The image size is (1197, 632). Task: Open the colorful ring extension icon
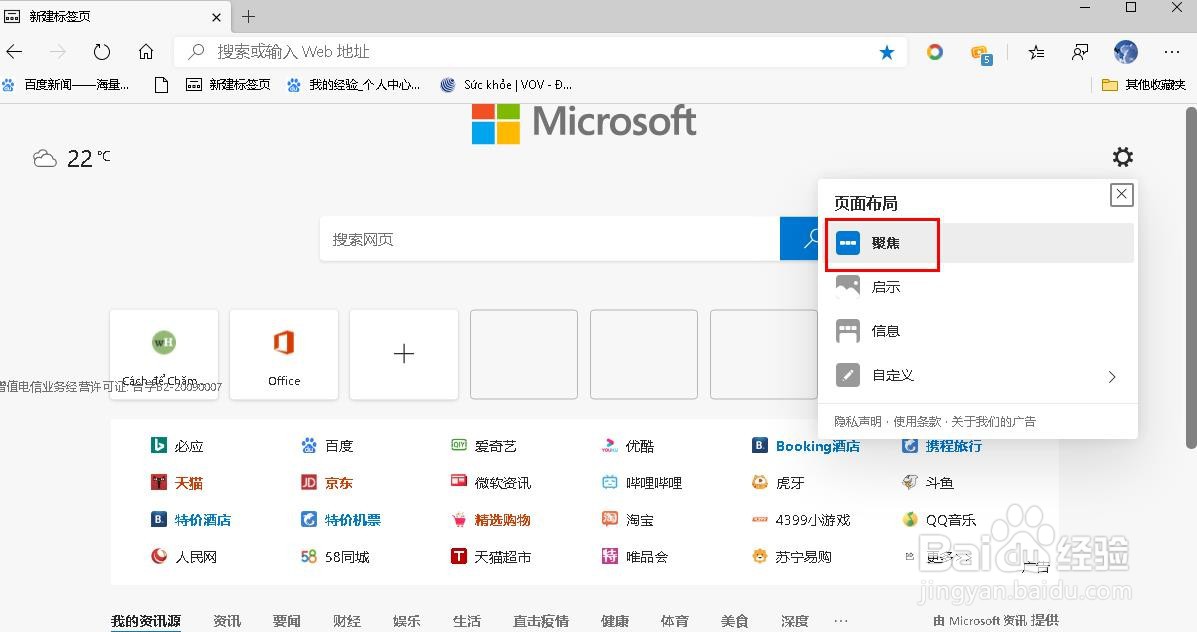tap(934, 52)
